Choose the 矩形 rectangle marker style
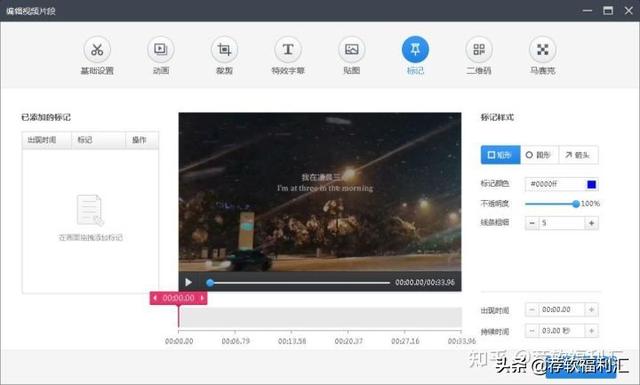Viewport: 640px width, 385px height. pyautogui.click(x=500, y=155)
